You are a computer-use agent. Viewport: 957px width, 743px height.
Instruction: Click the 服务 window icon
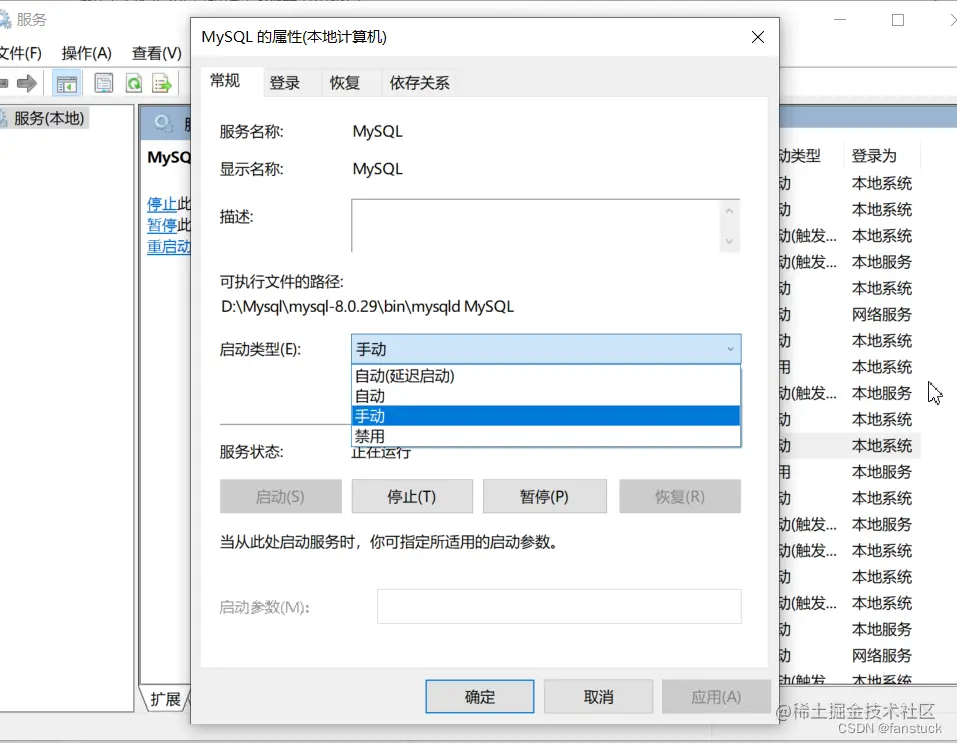(10, 17)
